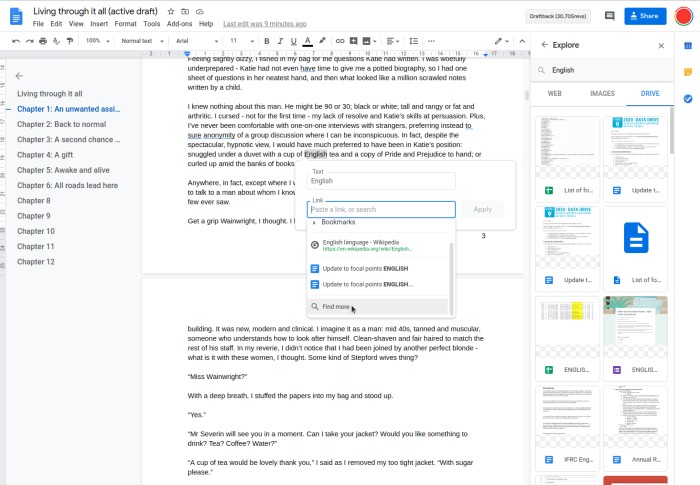Click the Link input field

coord(381,209)
